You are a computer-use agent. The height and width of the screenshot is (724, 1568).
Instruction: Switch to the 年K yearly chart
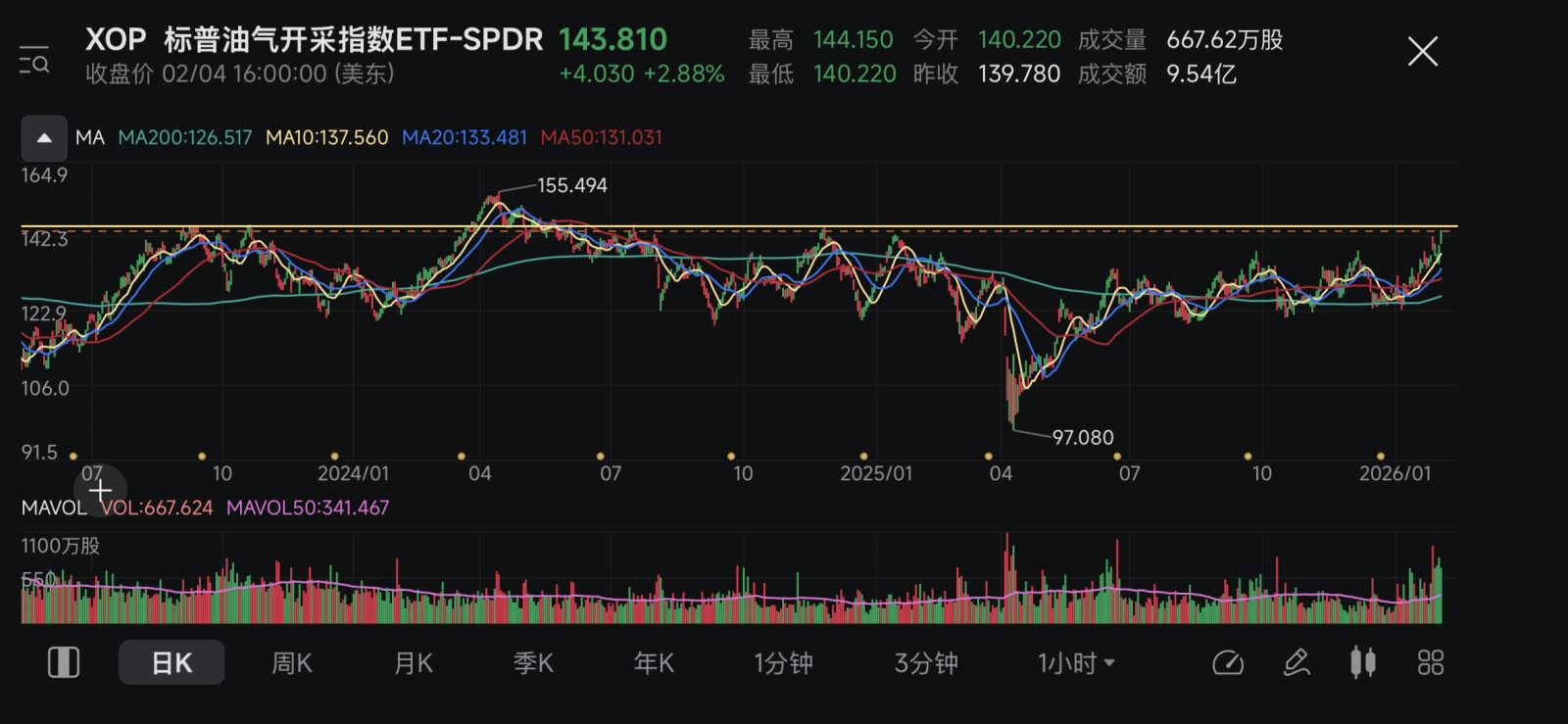pyautogui.click(x=654, y=663)
